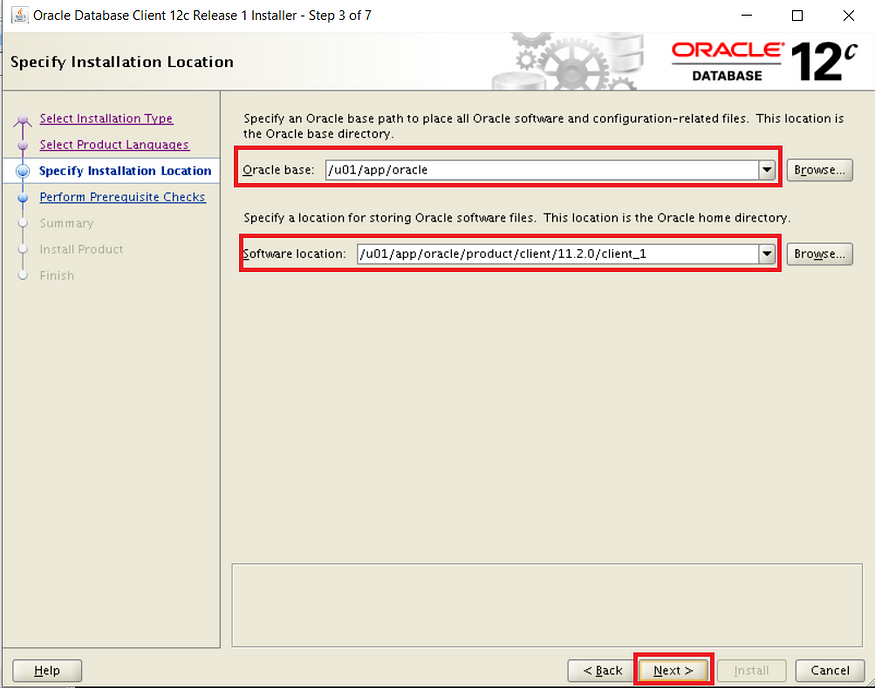Go back to previous installer step
This screenshot has width=875, height=688.
coord(602,670)
